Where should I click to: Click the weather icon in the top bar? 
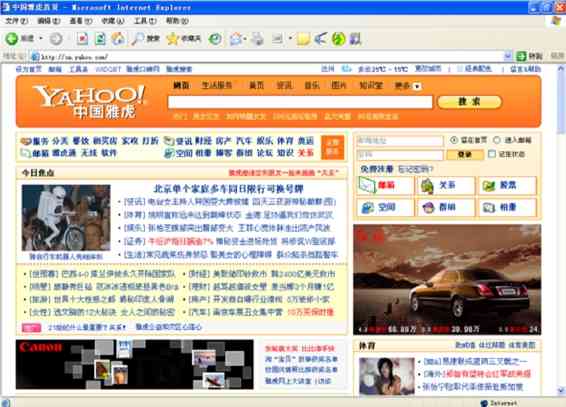[346, 68]
